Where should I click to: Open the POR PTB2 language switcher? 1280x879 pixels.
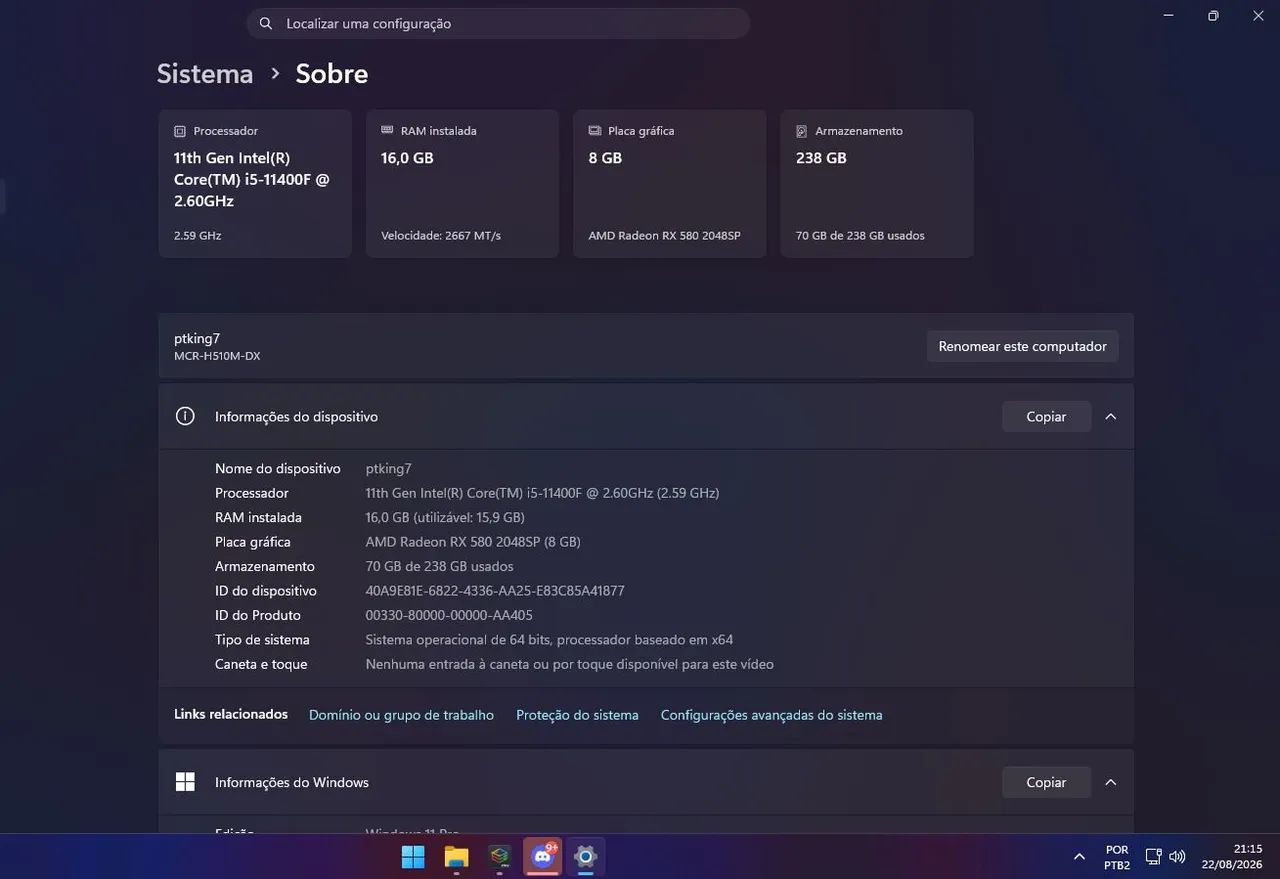[1117, 857]
